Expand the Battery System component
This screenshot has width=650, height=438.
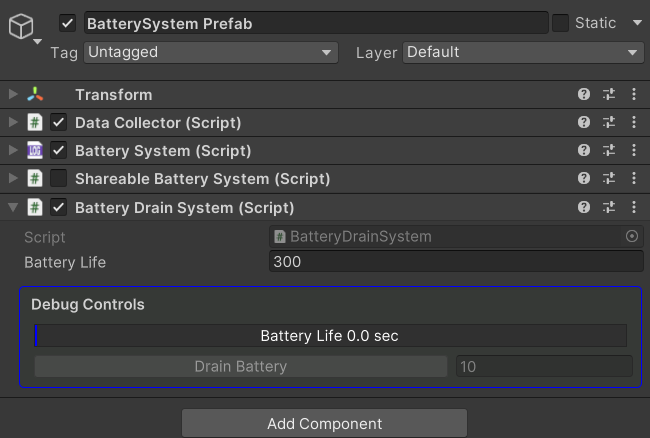[13, 150]
